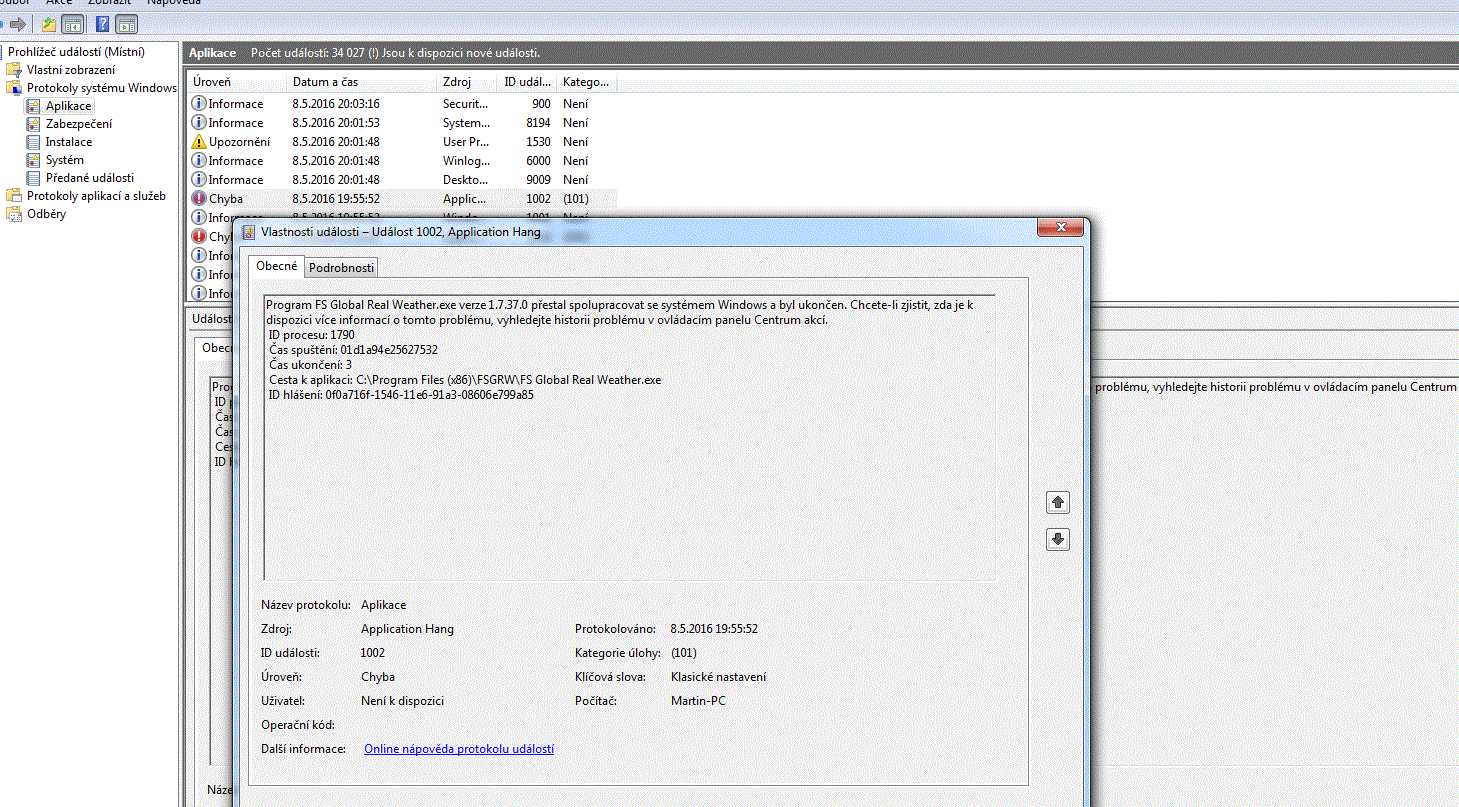The height and width of the screenshot is (807, 1459).
Task: Select Systém in the tree
Action: click(x=65, y=160)
